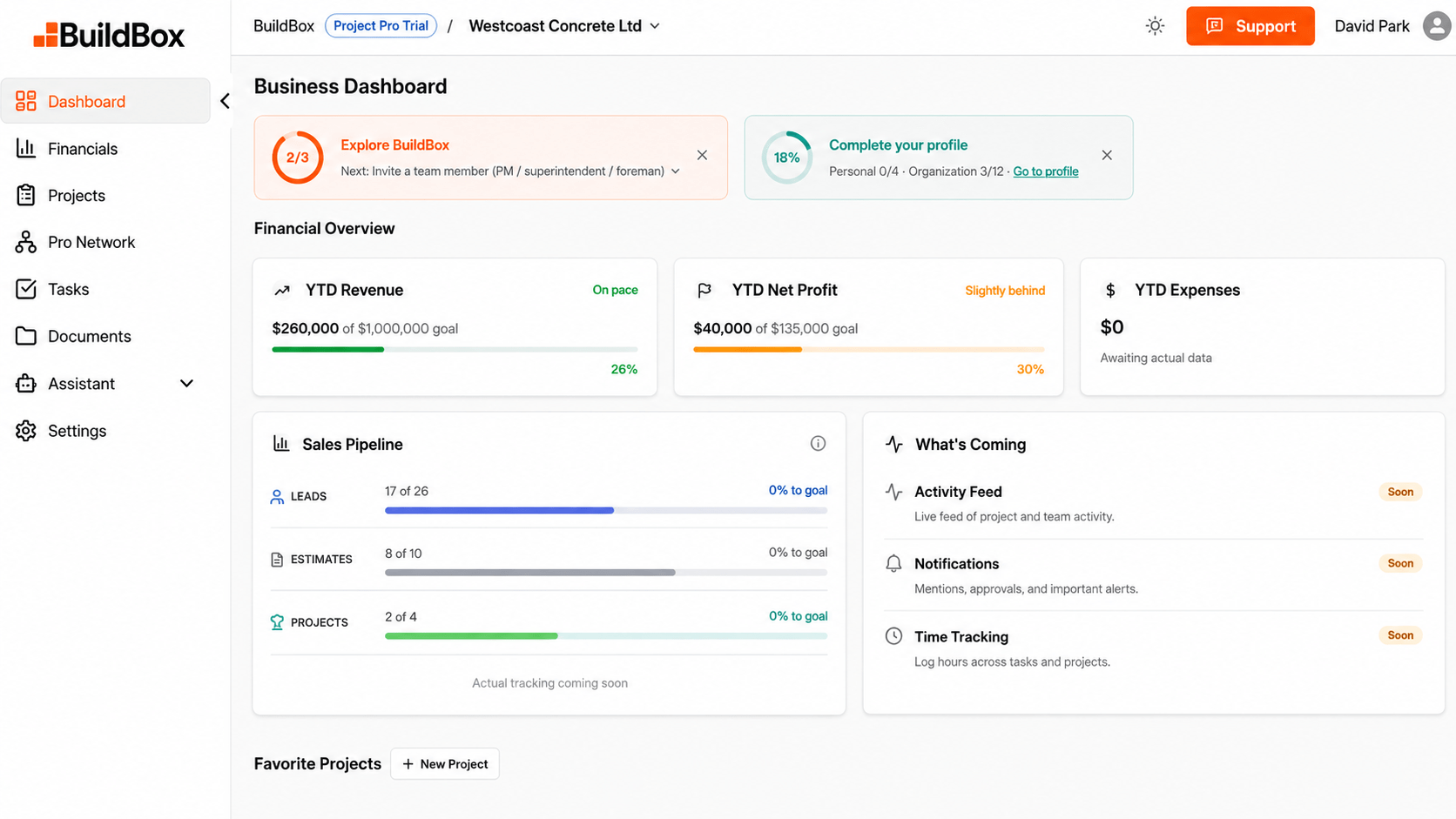Click the Projects clipboard icon
1456x819 pixels.
[26, 195]
